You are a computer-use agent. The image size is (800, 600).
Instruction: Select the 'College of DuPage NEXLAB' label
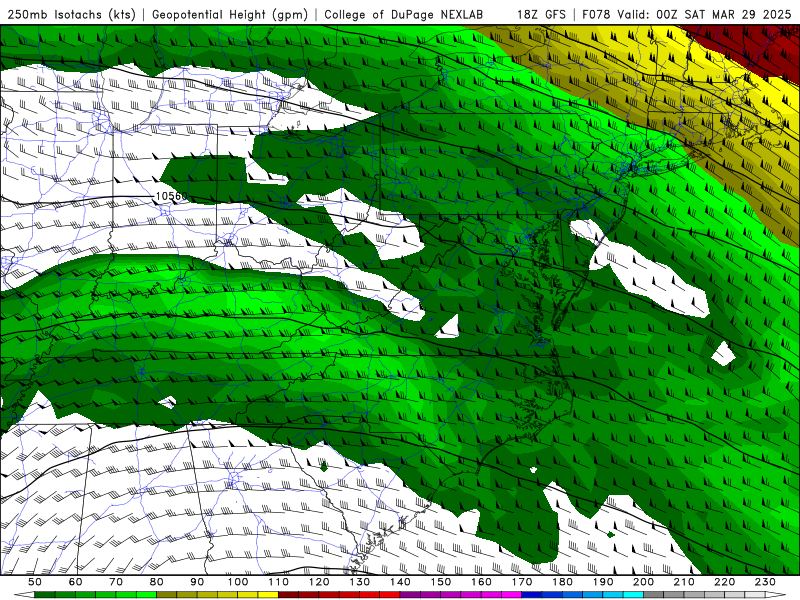404,14
